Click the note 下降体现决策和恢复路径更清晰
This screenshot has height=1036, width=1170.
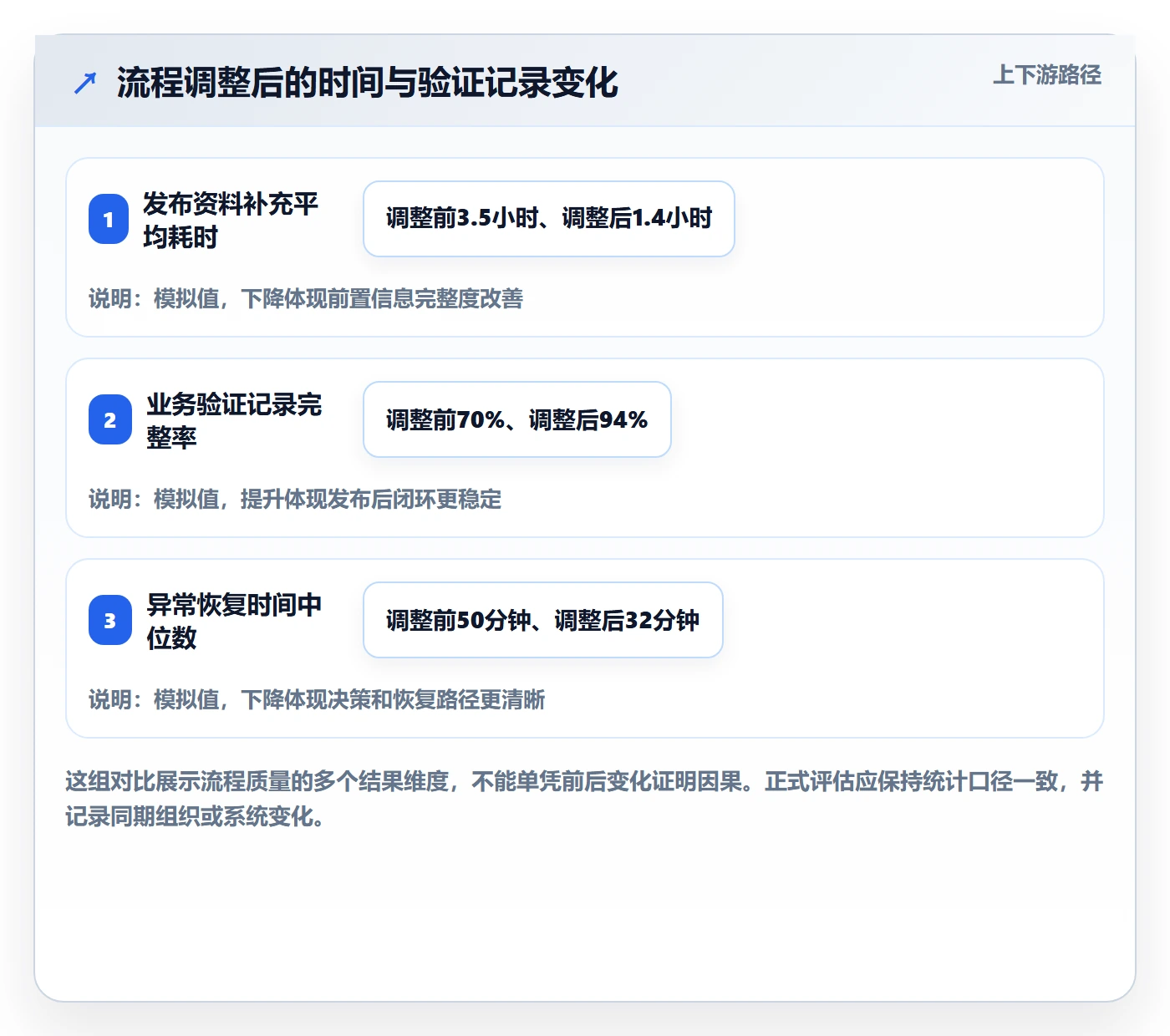(393, 699)
